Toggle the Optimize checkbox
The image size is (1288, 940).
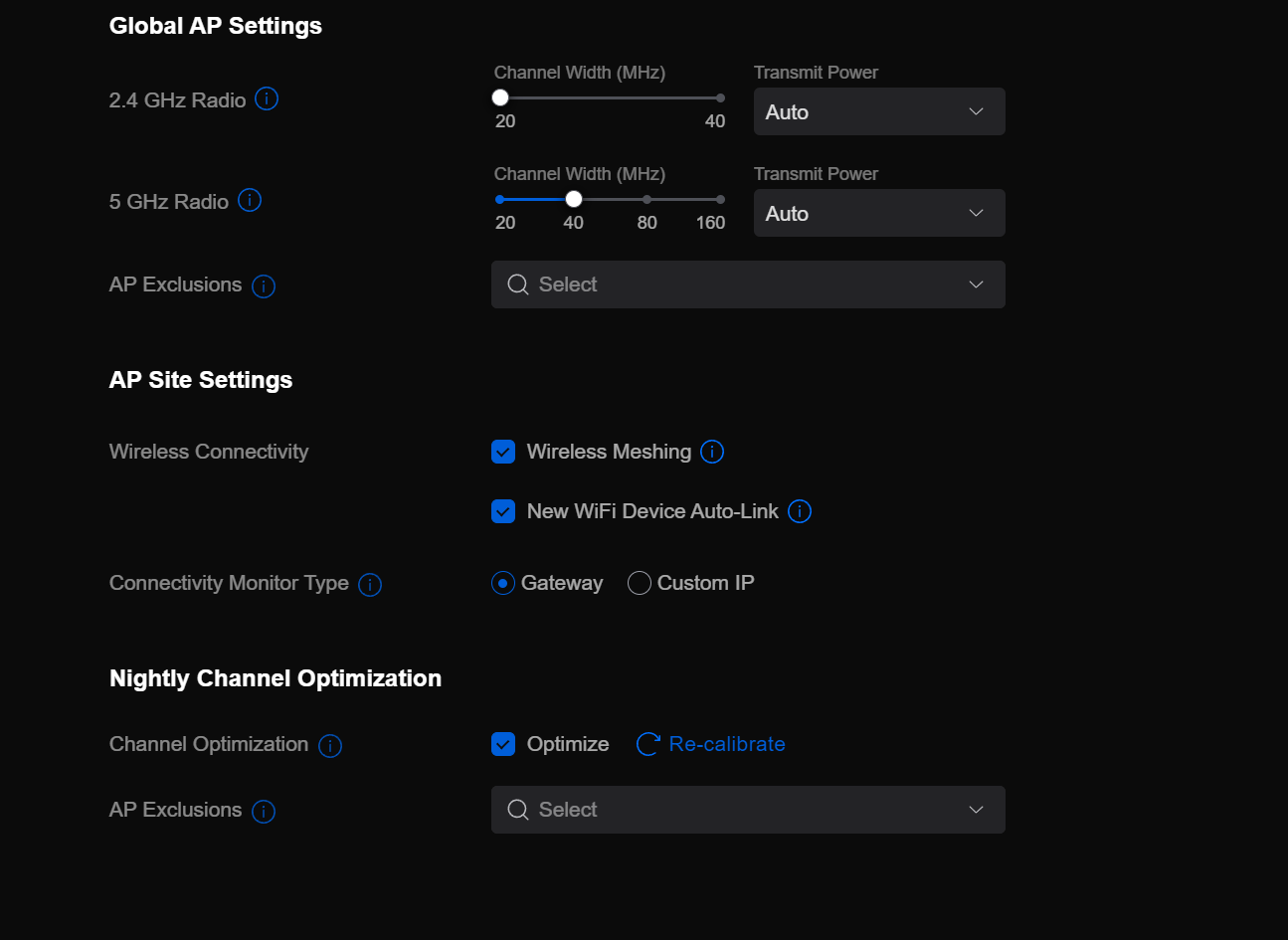tap(503, 744)
